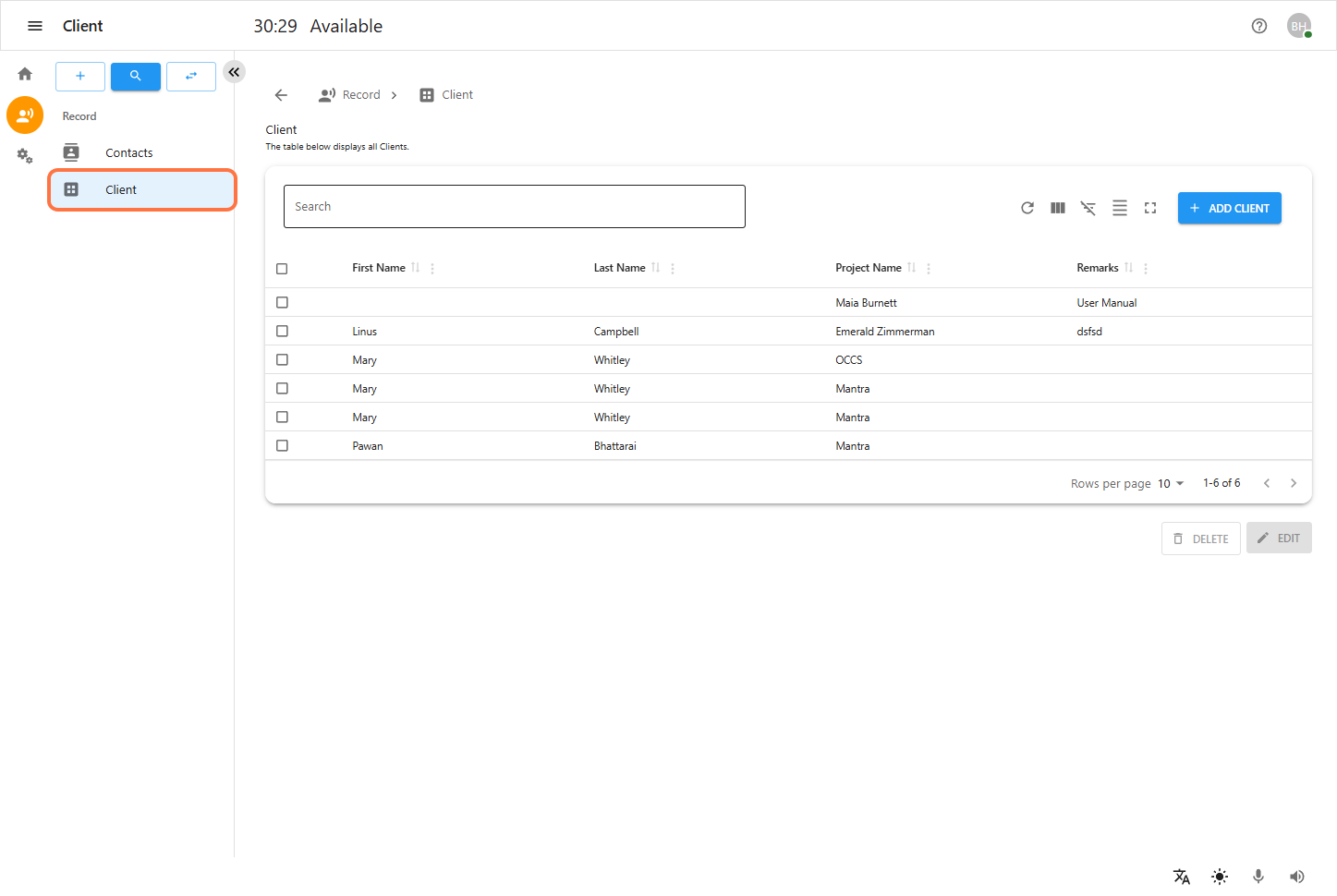Toggle the brightness theme icon
The height and width of the screenshot is (896, 1337).
click(x=1220, y=877)
